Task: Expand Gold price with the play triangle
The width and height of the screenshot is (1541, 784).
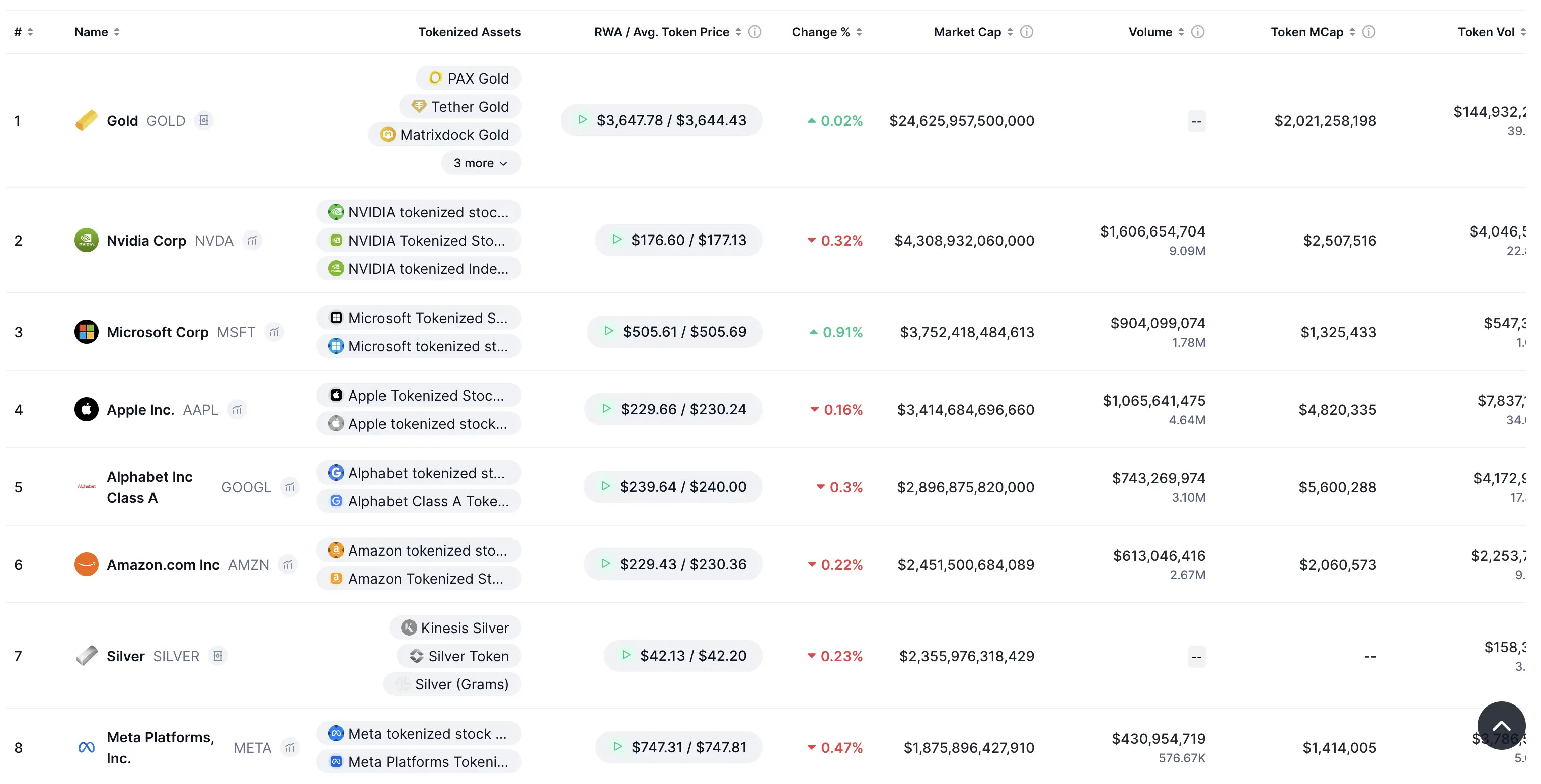Action: pyautogui.click(x=583, y=120)
